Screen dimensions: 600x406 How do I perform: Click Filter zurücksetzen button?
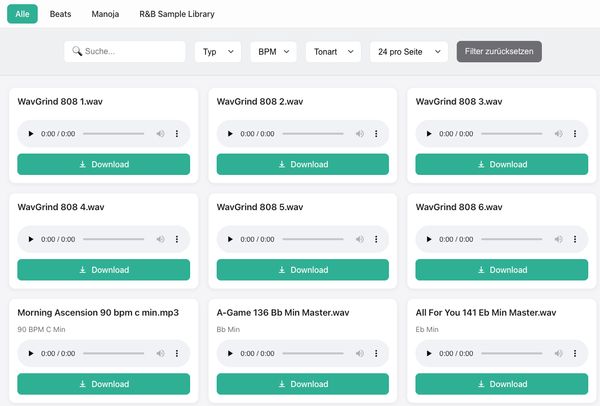pos(499,52)
